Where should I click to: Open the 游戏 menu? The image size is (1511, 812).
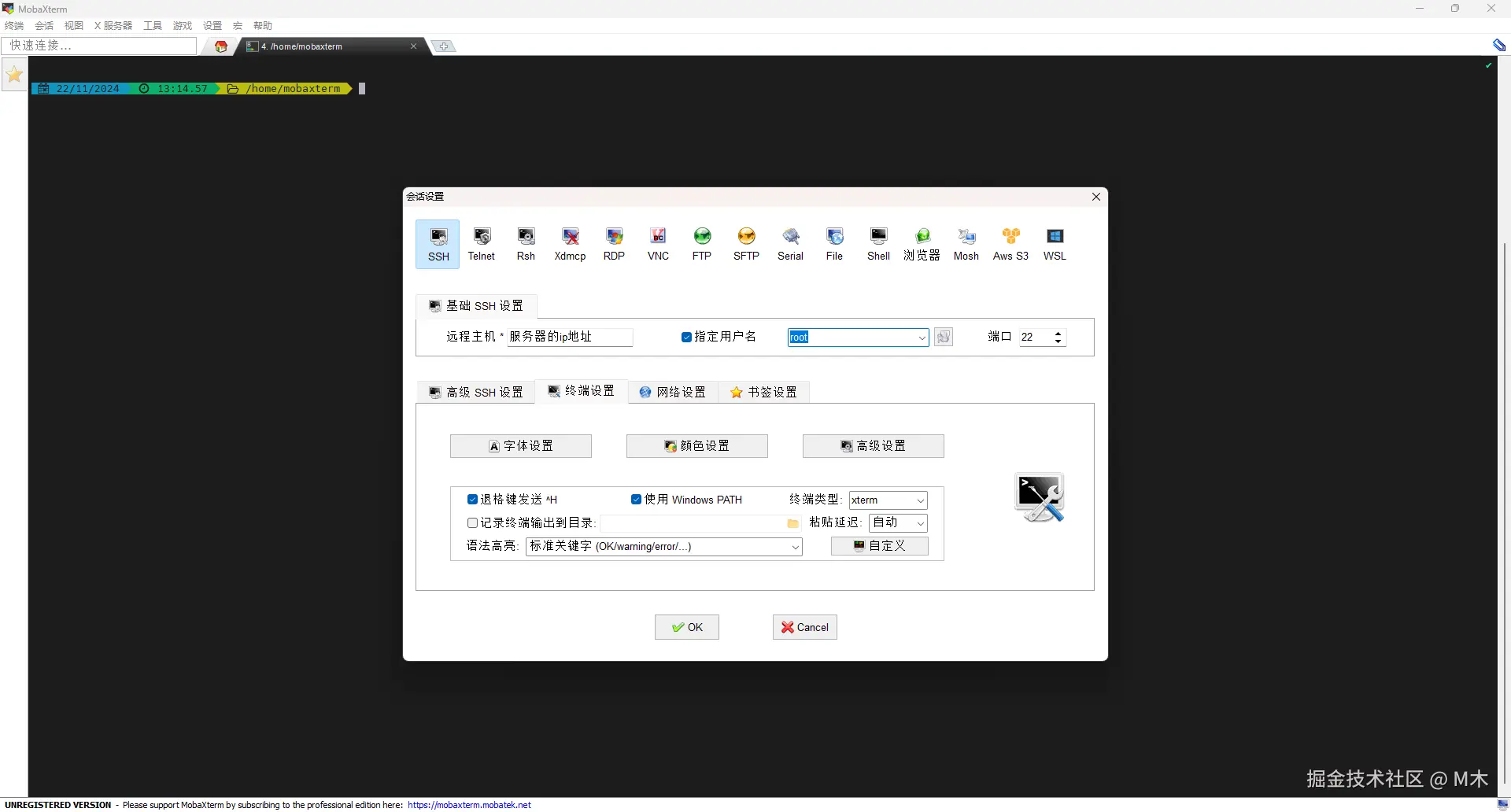coord(183,26)
